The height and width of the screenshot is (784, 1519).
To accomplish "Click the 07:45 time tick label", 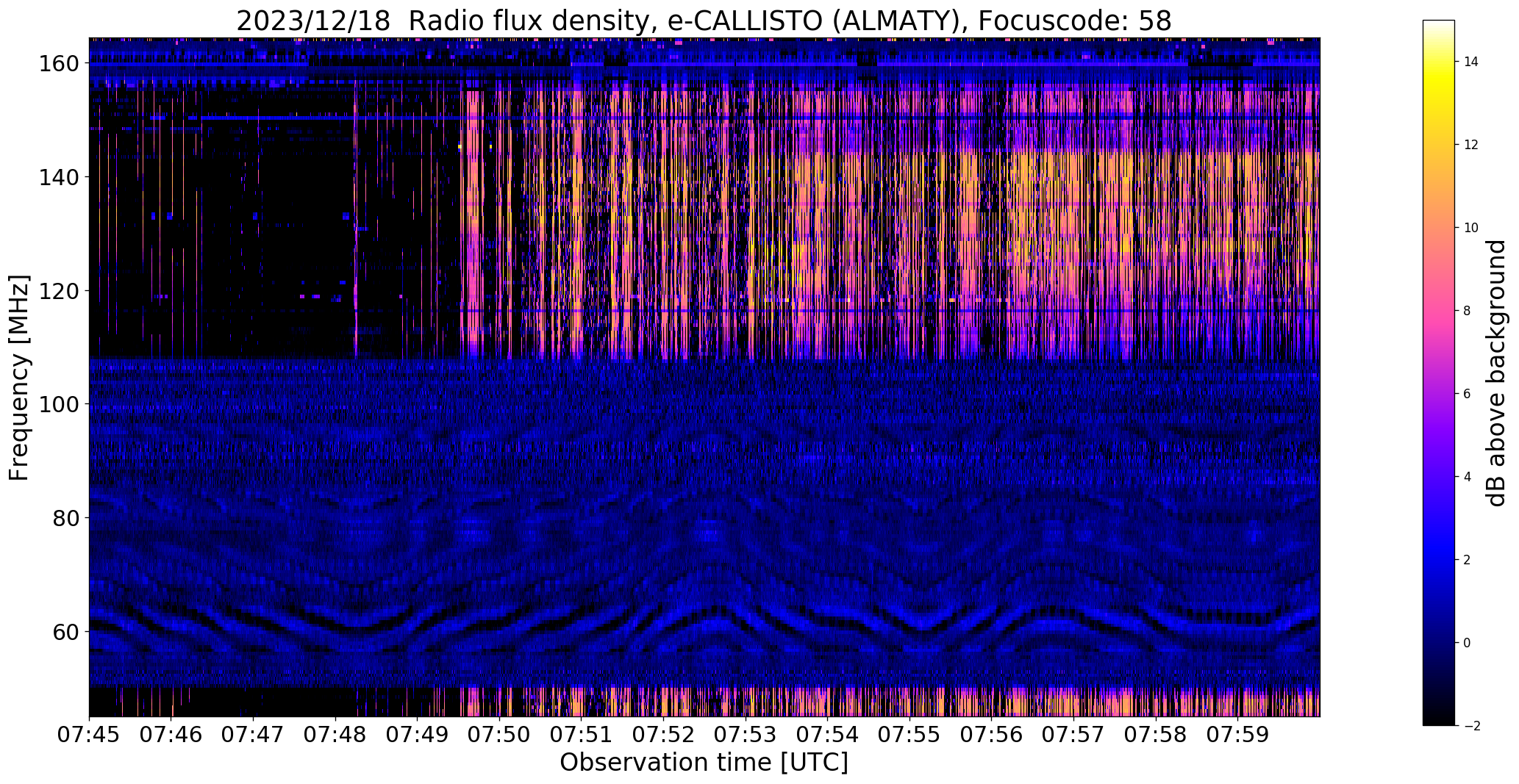I will pos(90,734).
